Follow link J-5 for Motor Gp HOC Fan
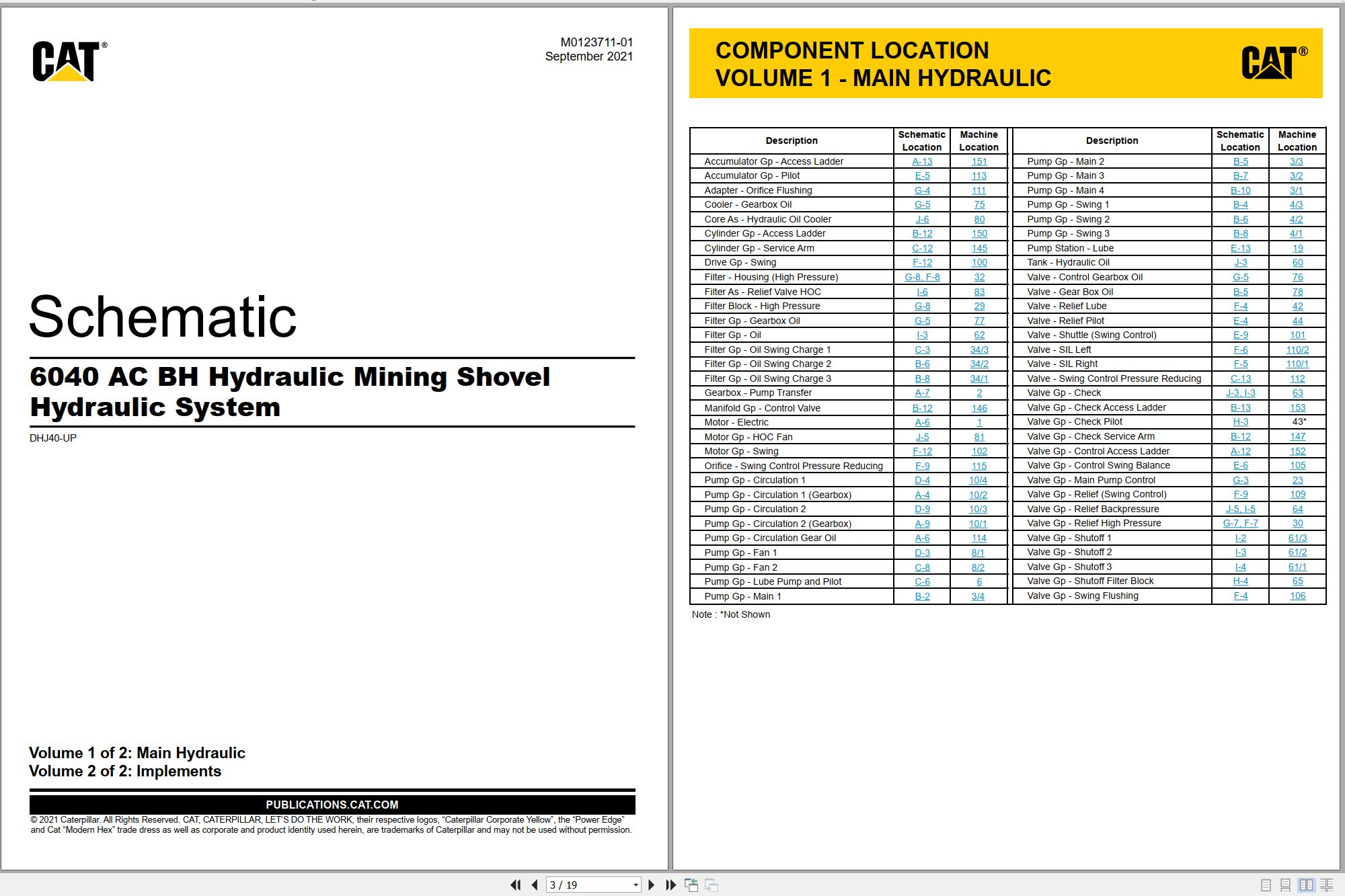1345x896 pixels. point(922,437)
